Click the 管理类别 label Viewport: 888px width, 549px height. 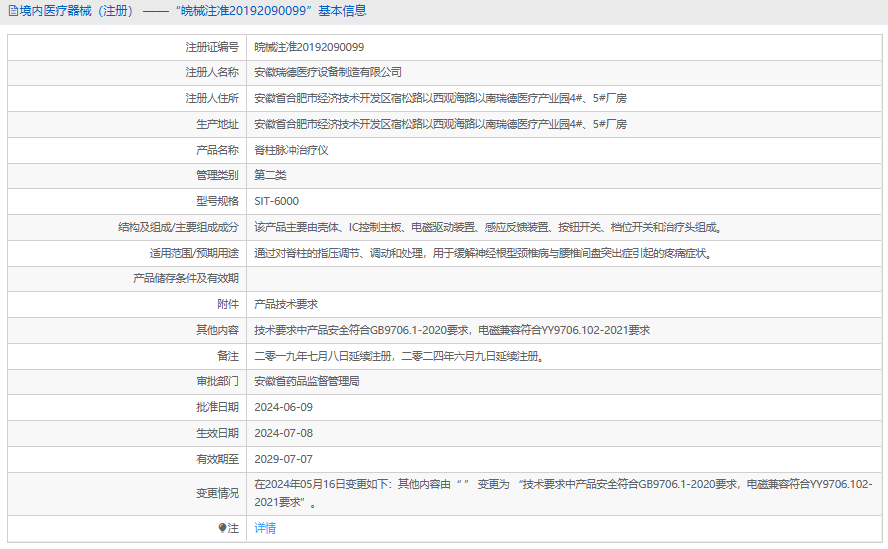point(217,175)
